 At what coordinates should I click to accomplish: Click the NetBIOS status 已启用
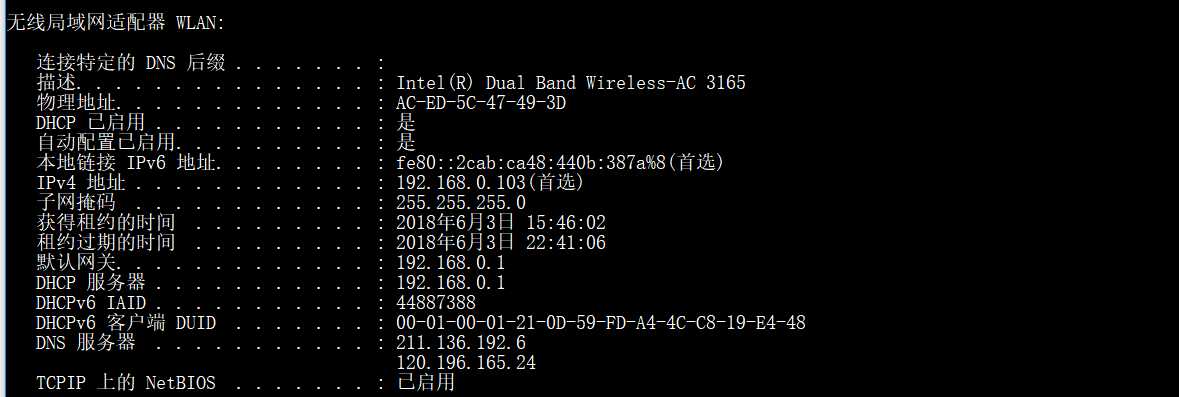[426, 383]
